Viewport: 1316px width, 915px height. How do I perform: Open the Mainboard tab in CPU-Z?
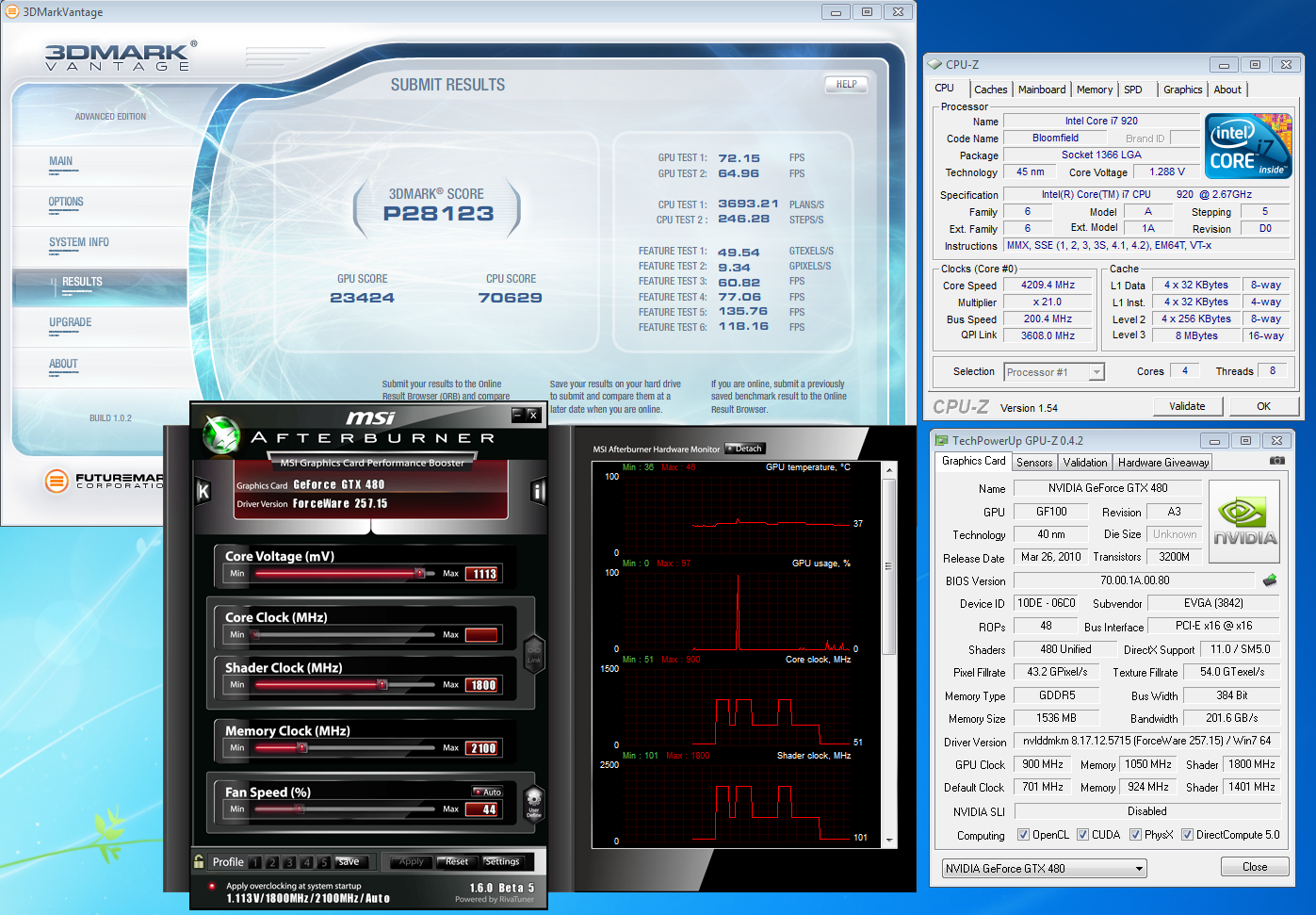point(1042,90)
